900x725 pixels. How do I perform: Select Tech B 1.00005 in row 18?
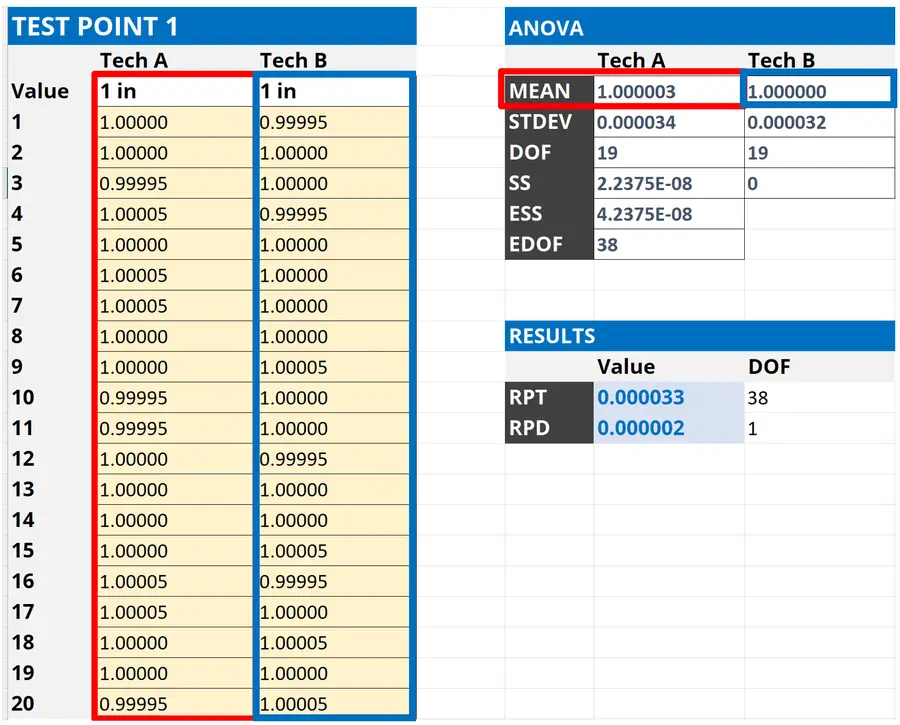pyautogui.click(x=334, y=642)
